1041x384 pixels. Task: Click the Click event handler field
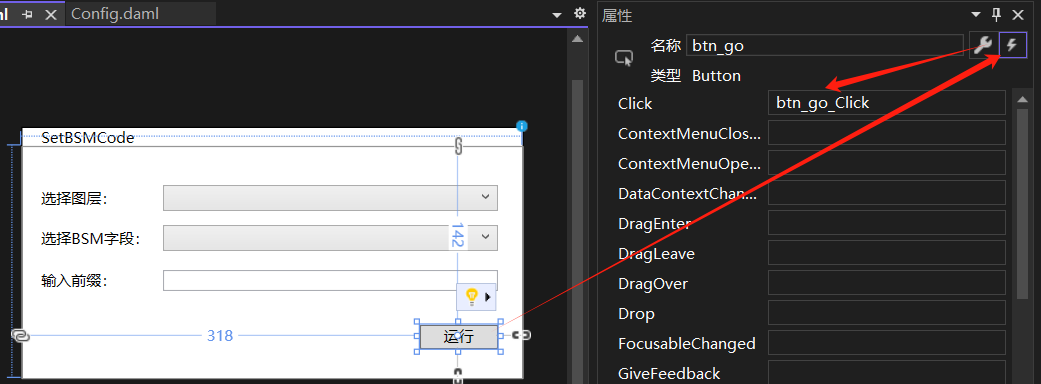coord(887,103)
